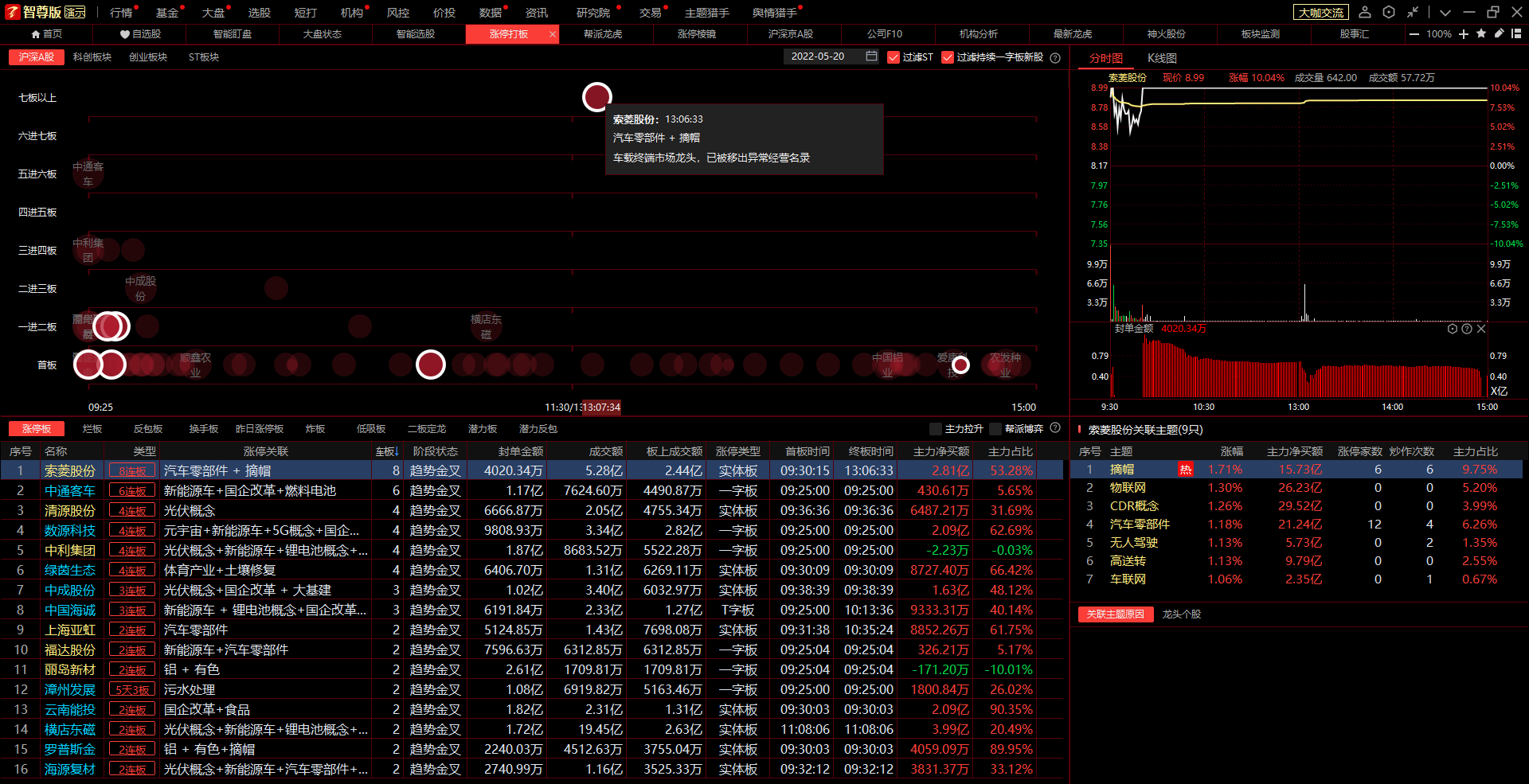Viewport: 1529px width, 784px height.
Task: Open the 主题猎手 top menu
Action: tap(707, 13)
